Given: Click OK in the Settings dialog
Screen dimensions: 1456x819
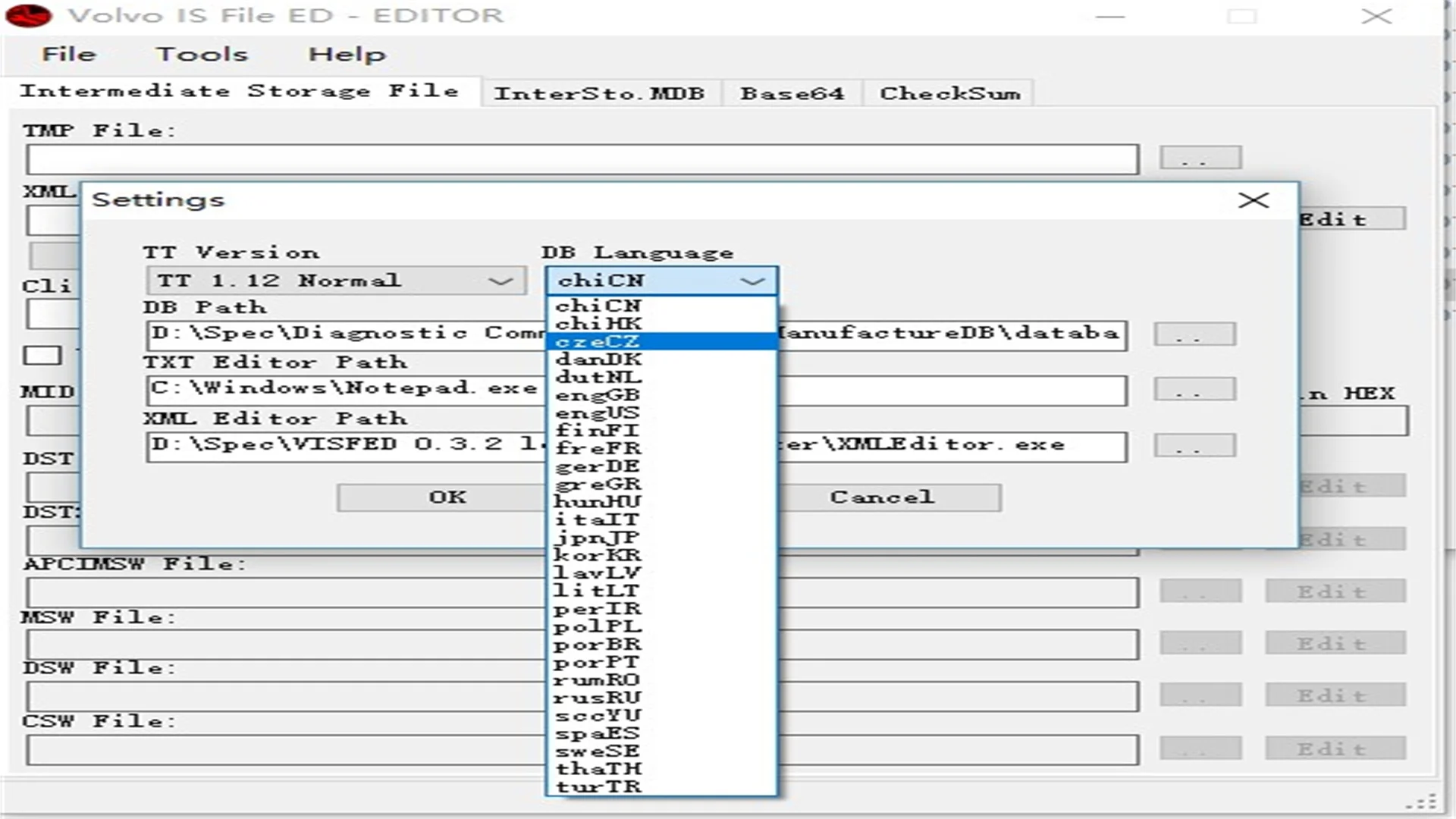Looking at the screenshot, I should (447, 497).
